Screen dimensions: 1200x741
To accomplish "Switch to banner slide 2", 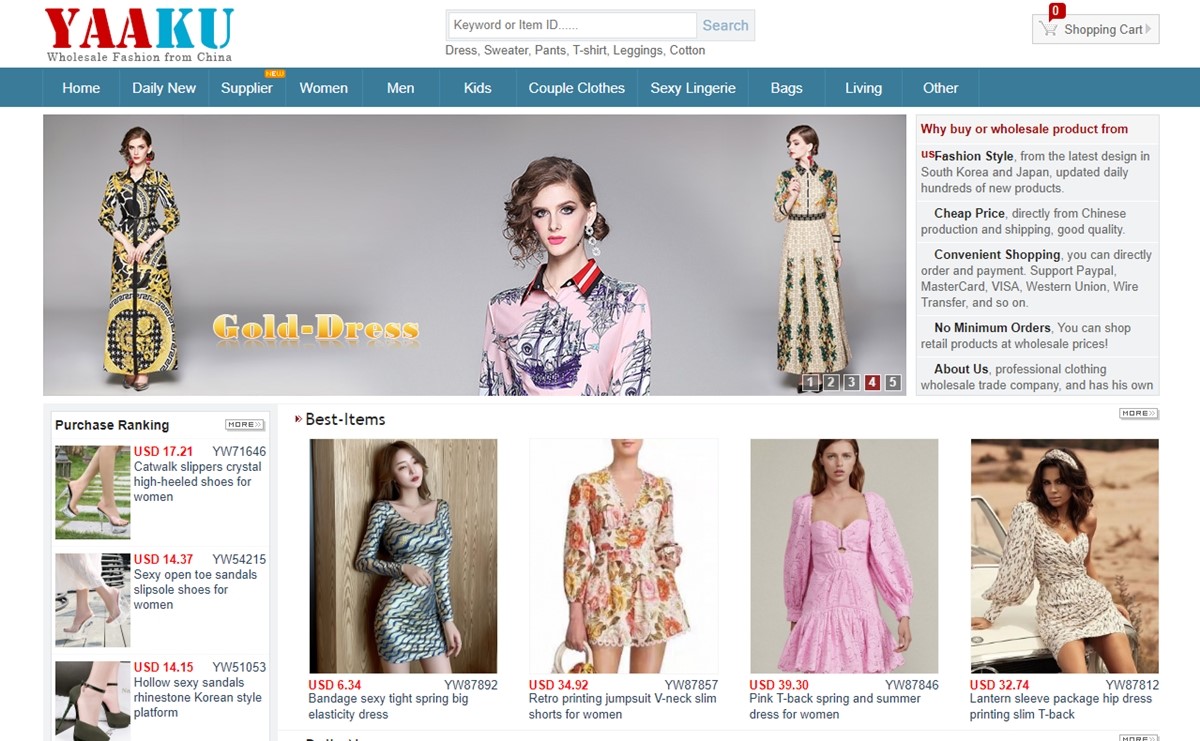I will coord(831,382).
